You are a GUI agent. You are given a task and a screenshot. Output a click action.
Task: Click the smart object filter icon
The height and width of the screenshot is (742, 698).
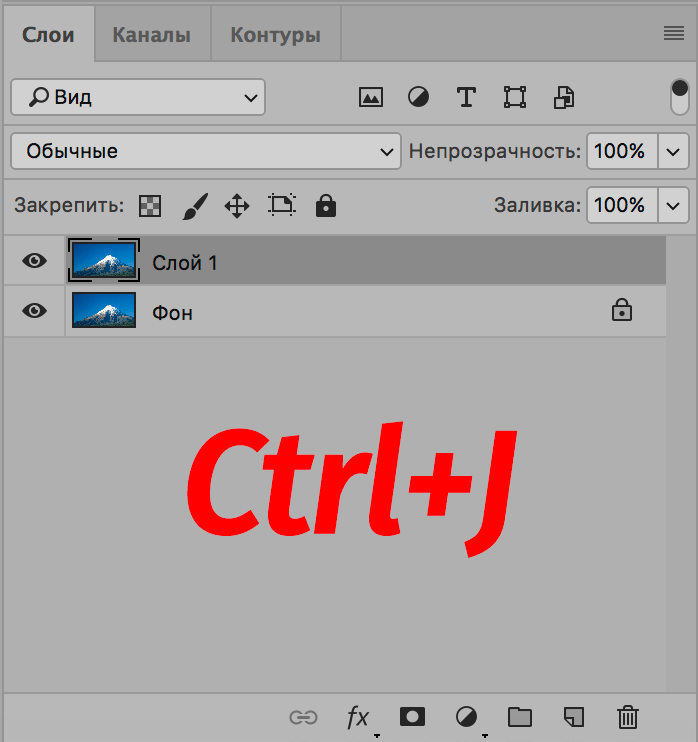pos(564,97)
